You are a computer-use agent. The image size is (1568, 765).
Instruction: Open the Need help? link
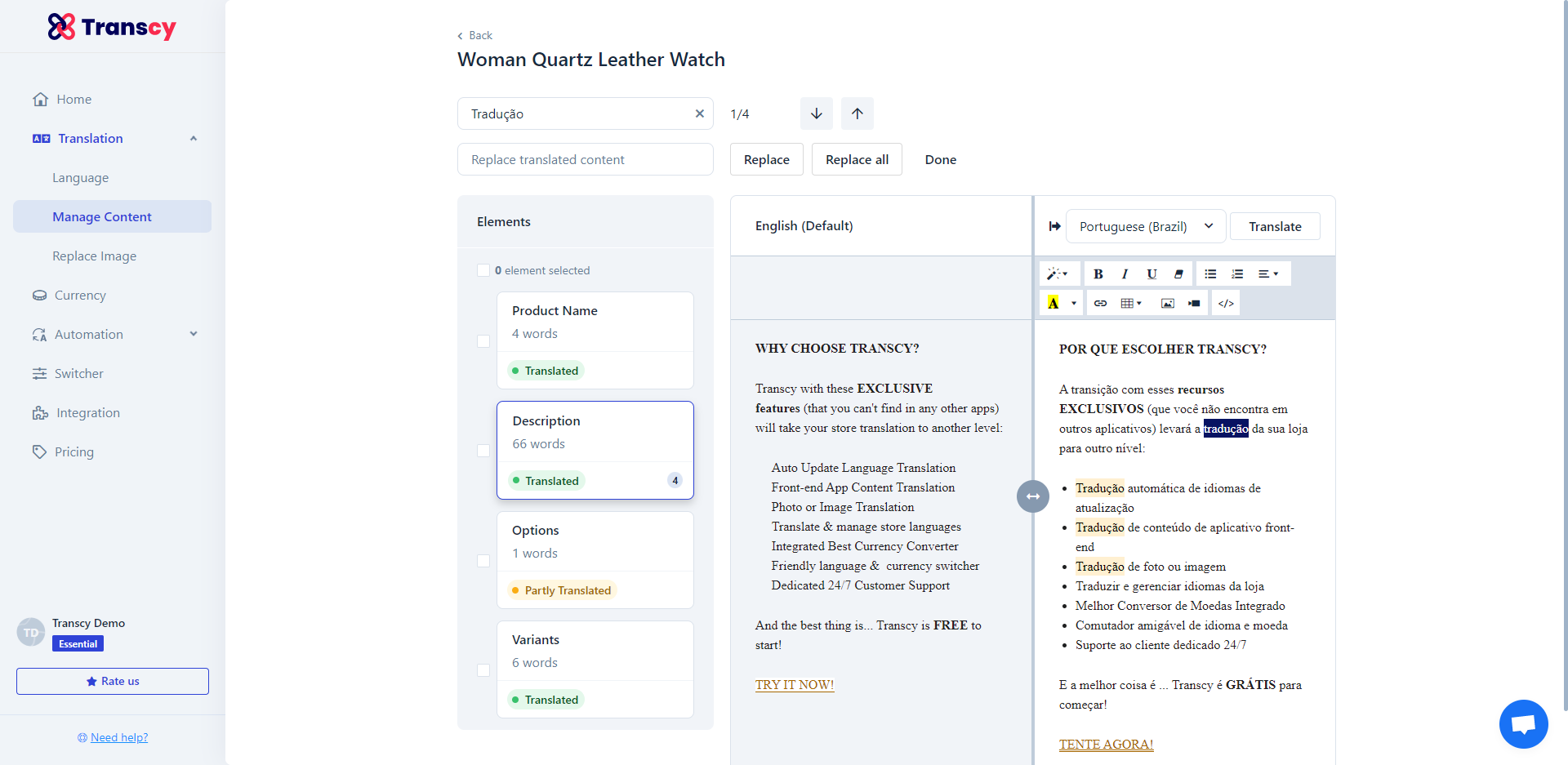coord(119,737)
